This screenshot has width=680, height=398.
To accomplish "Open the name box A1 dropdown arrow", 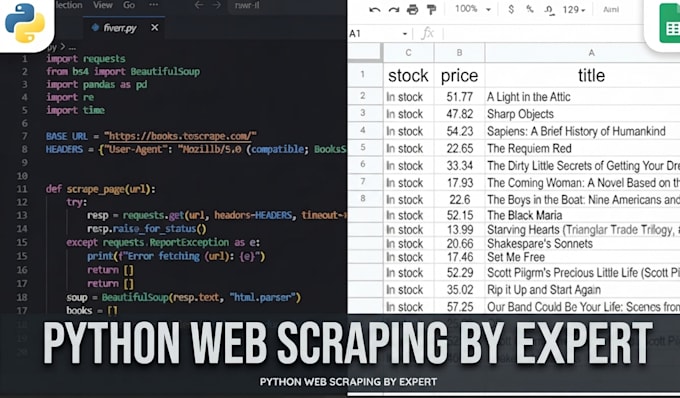I will 405,34.
